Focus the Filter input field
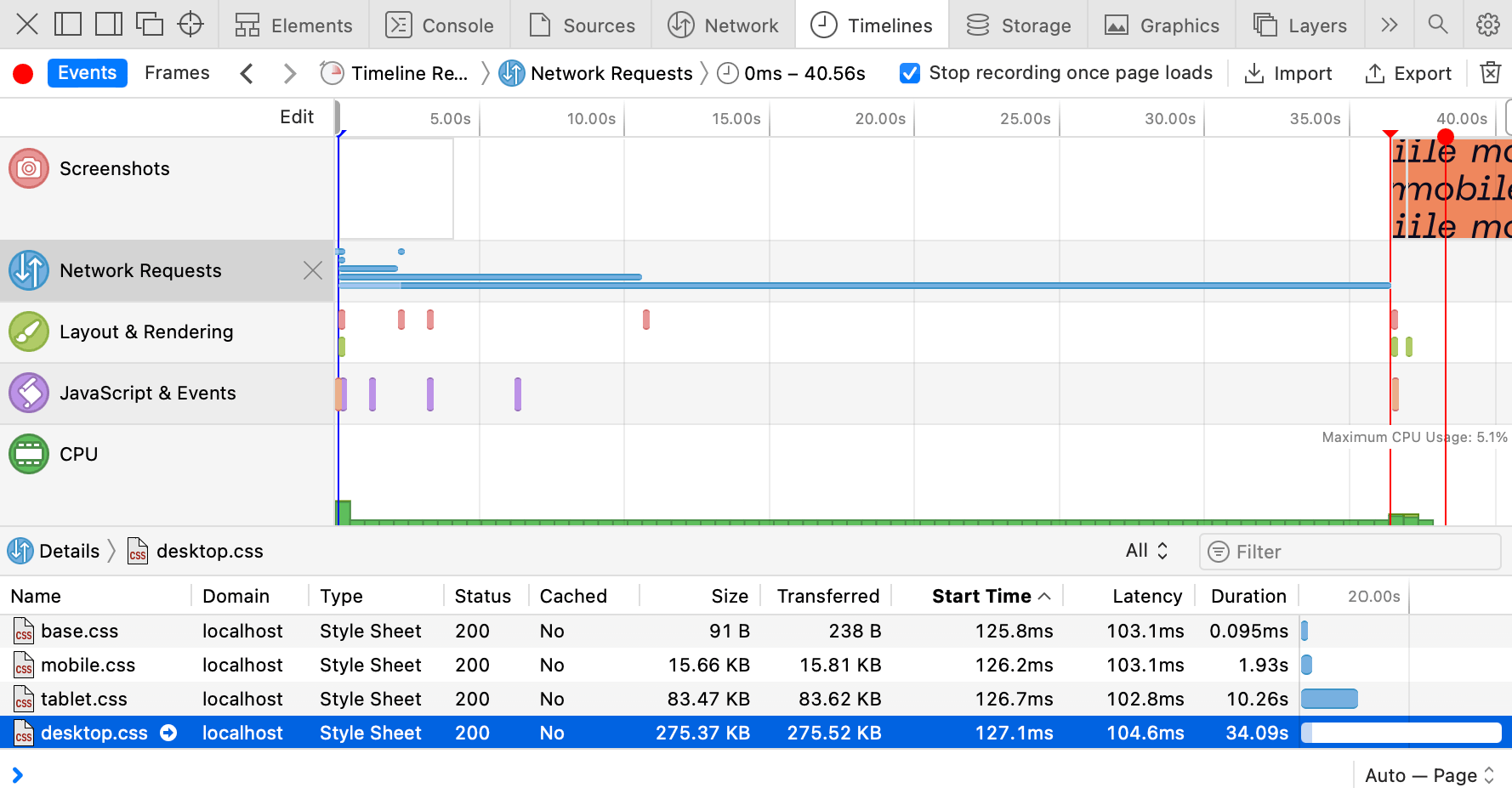The image size is (1512, 799). coord(1350,552)
